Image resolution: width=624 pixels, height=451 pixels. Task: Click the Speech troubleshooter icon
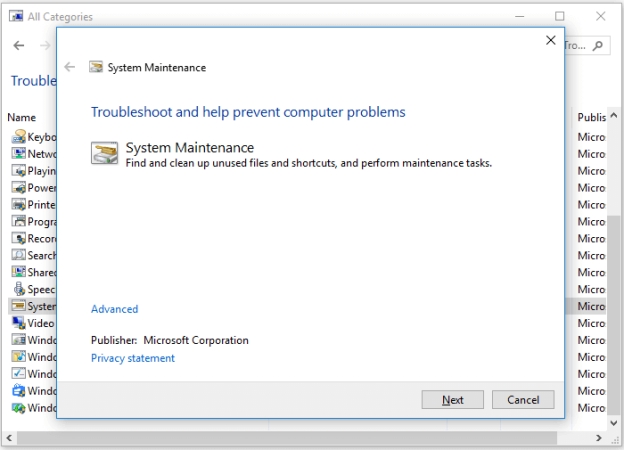pos(18,289)
